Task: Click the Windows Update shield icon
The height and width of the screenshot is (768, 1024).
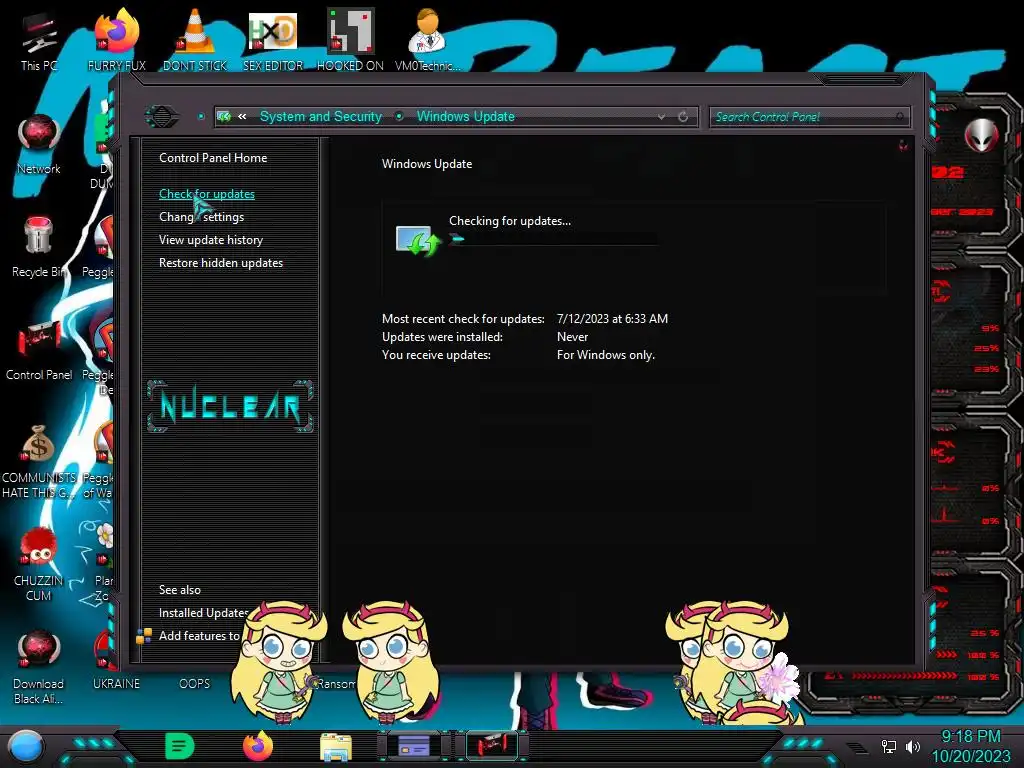Action: pos(418,240)
